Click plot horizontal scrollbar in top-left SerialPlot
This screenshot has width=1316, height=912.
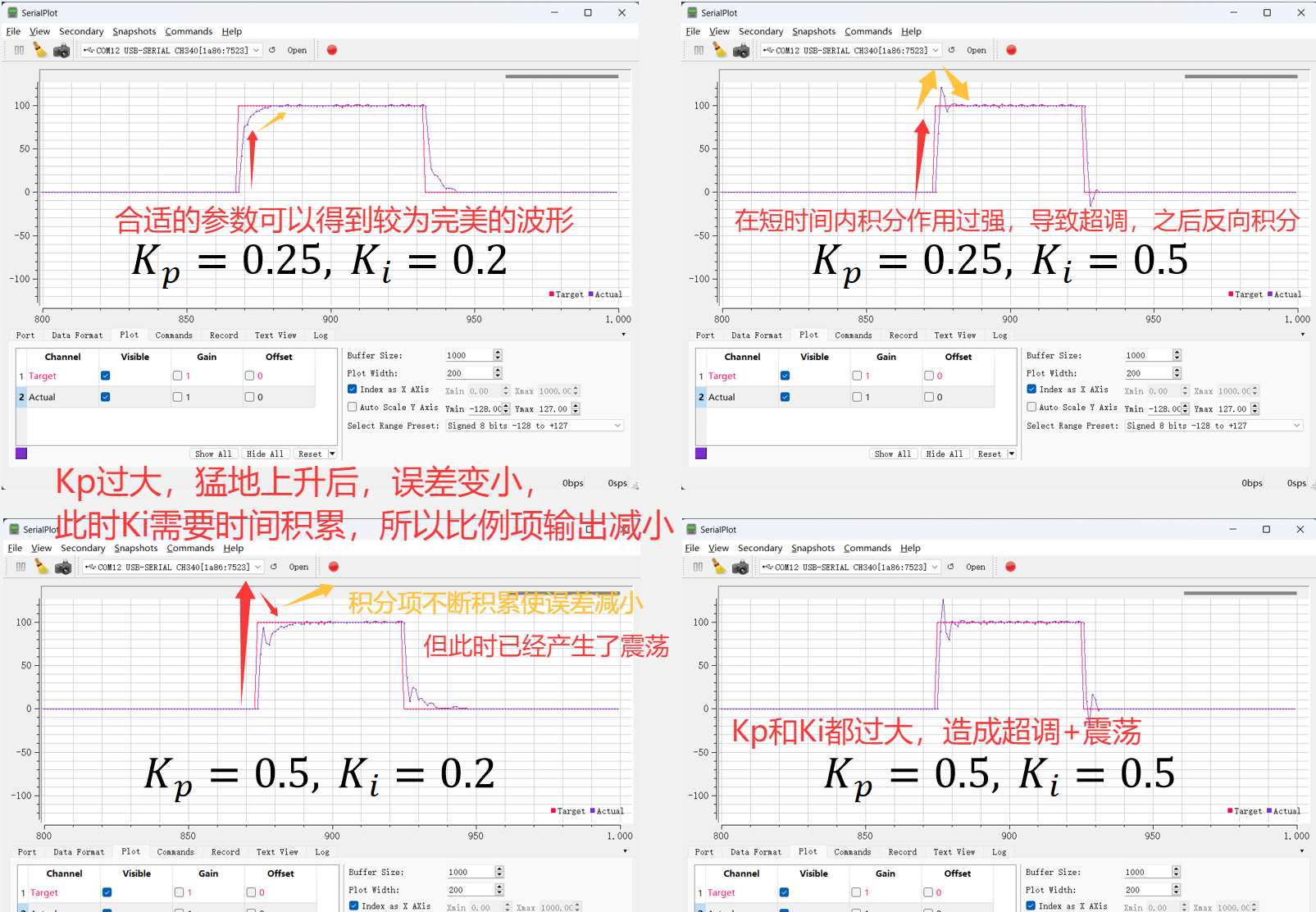click(562, 76)
